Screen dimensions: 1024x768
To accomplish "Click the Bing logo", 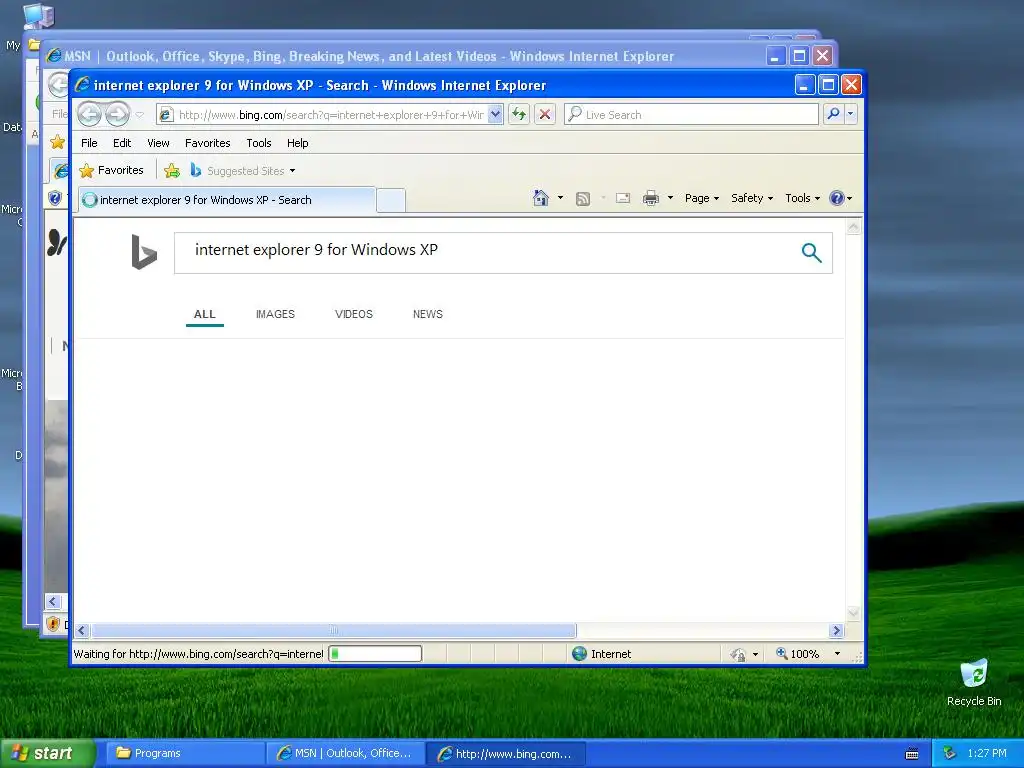I will (144, 251).
